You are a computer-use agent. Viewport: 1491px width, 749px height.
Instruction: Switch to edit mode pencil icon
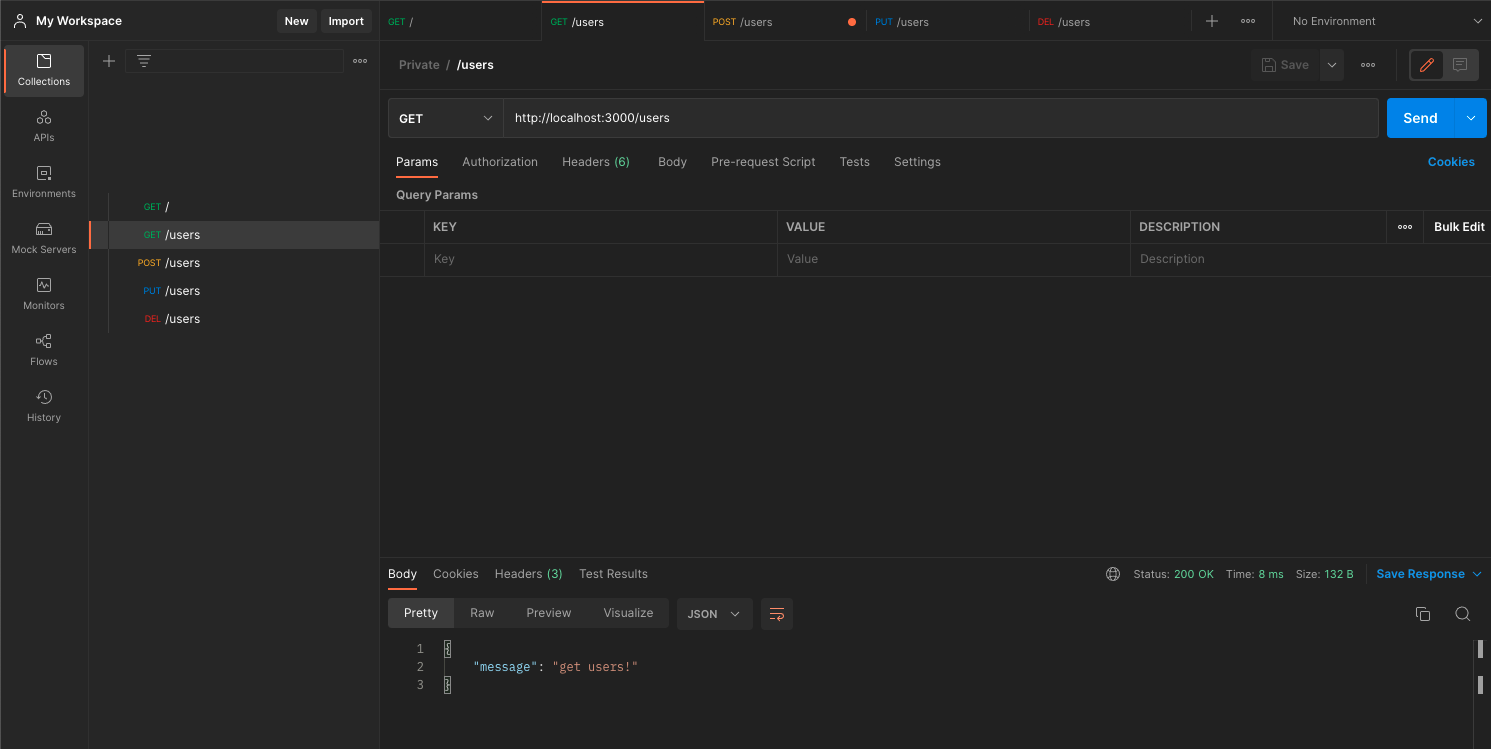(x=1427, y=65)
